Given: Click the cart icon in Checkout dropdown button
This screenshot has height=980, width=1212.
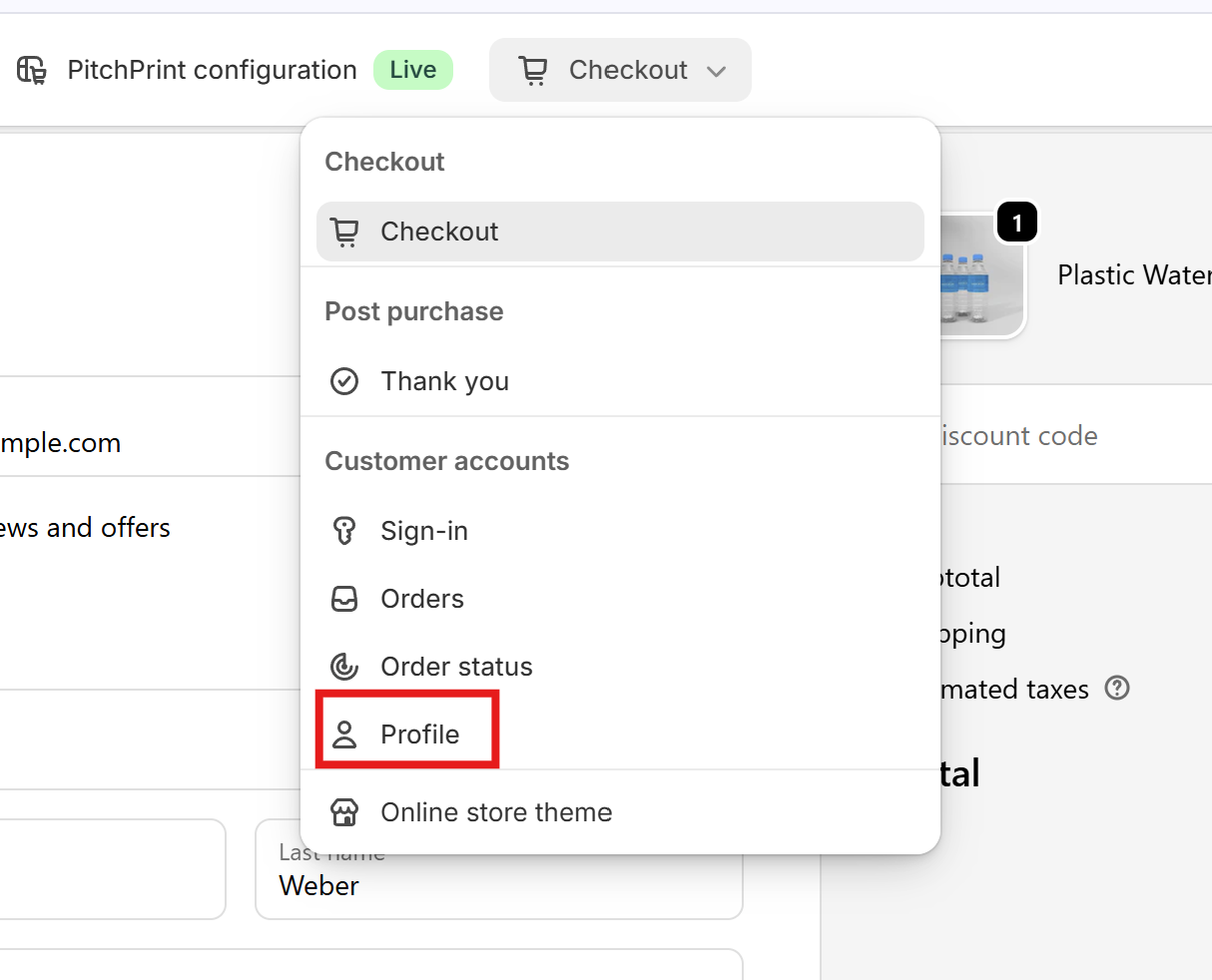Looking at the screenshot, I should coord(534,70).
